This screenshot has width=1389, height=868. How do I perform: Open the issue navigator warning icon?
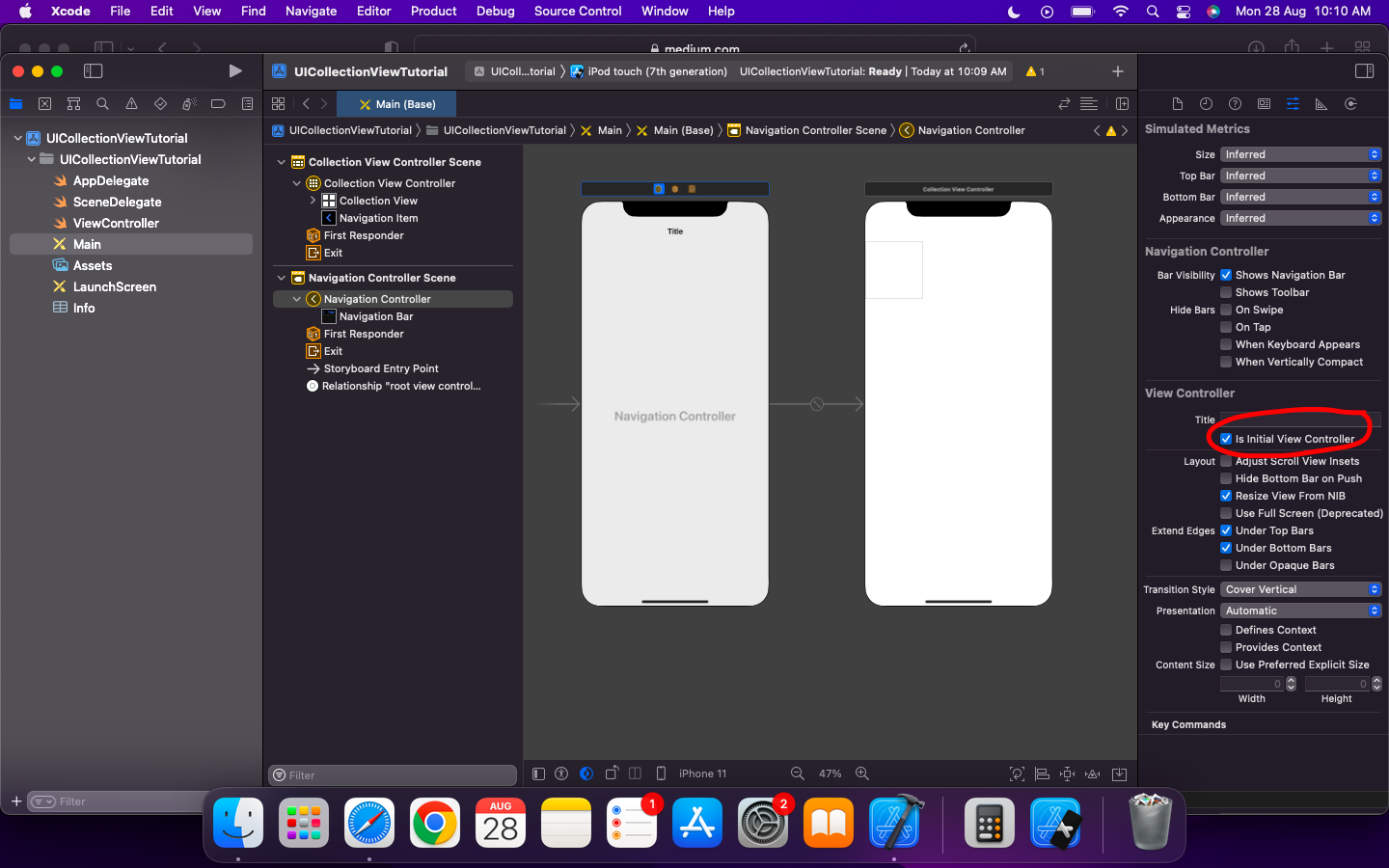point(131,104)
